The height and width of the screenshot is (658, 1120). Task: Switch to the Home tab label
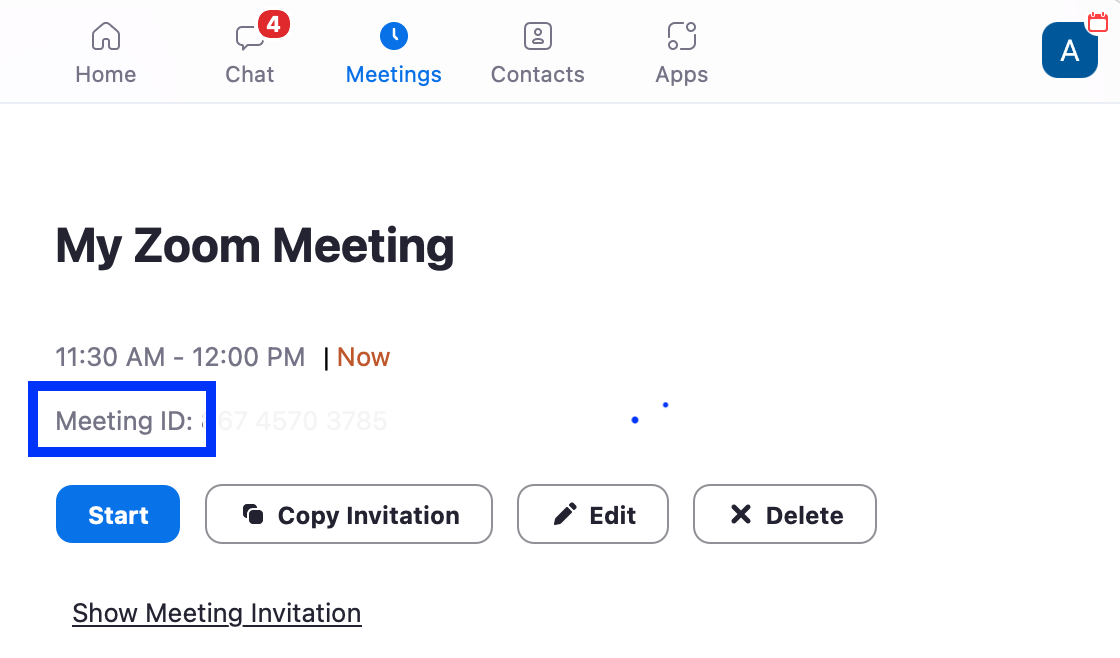click(x=106, y=74)
